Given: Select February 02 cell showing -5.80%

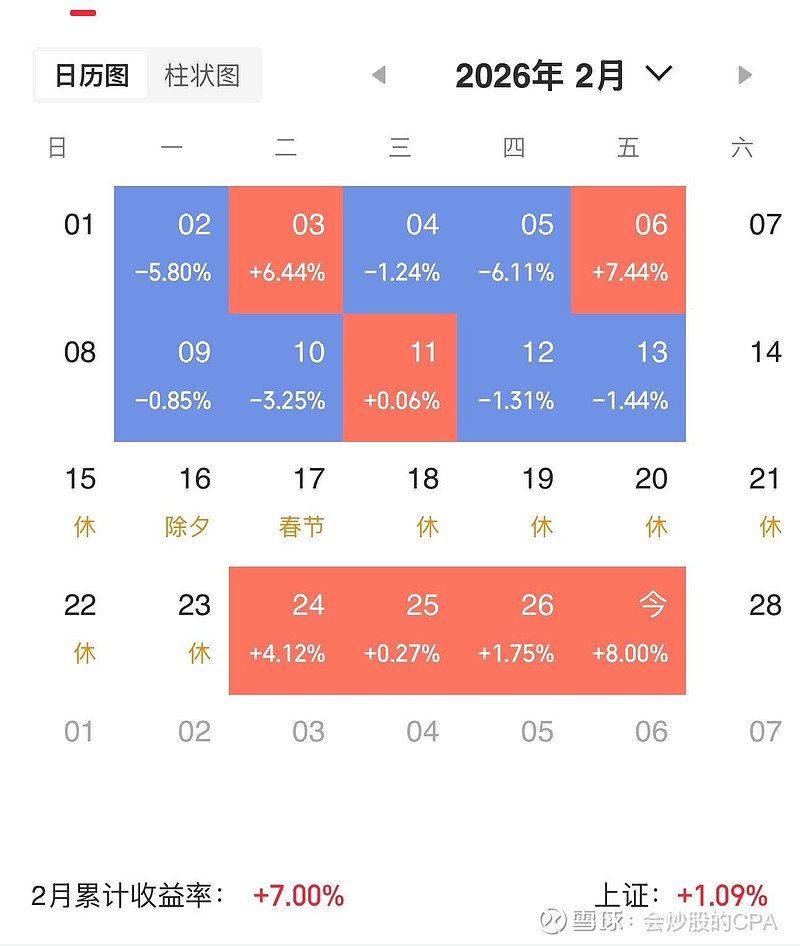Looking at the screenshot, I should 172,249.
